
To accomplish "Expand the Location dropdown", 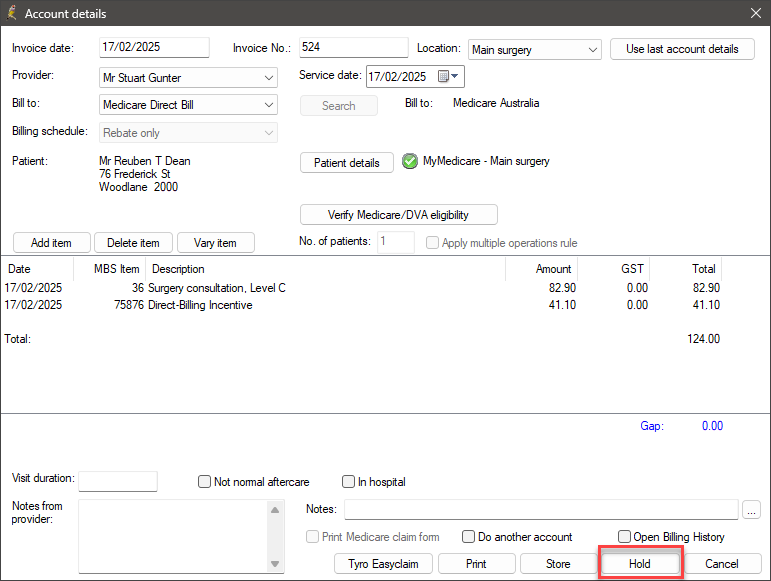I will [x=593, y=50].
